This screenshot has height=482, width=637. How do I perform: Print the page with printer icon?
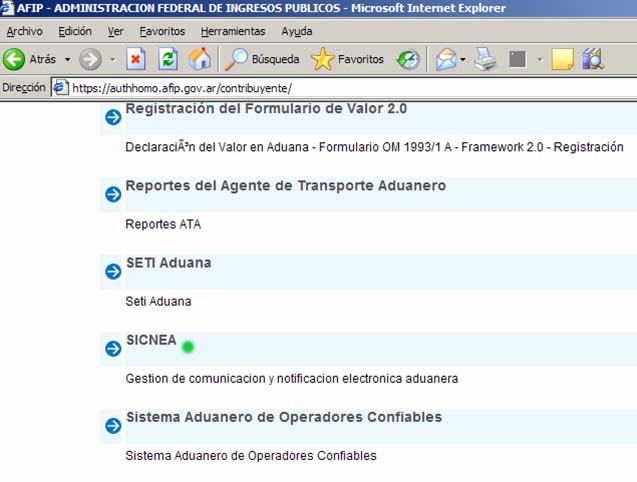(x=485, y=59)
